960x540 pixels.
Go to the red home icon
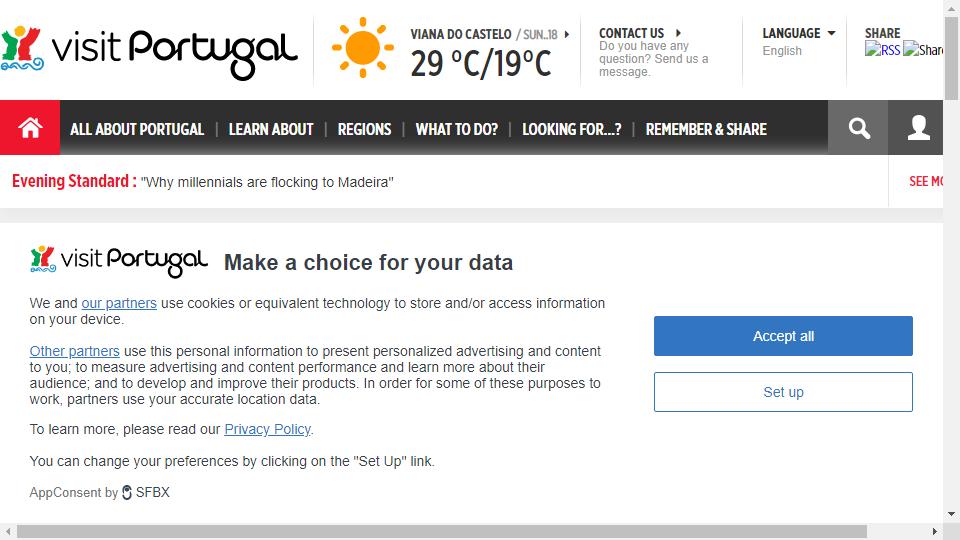(30, 127)
